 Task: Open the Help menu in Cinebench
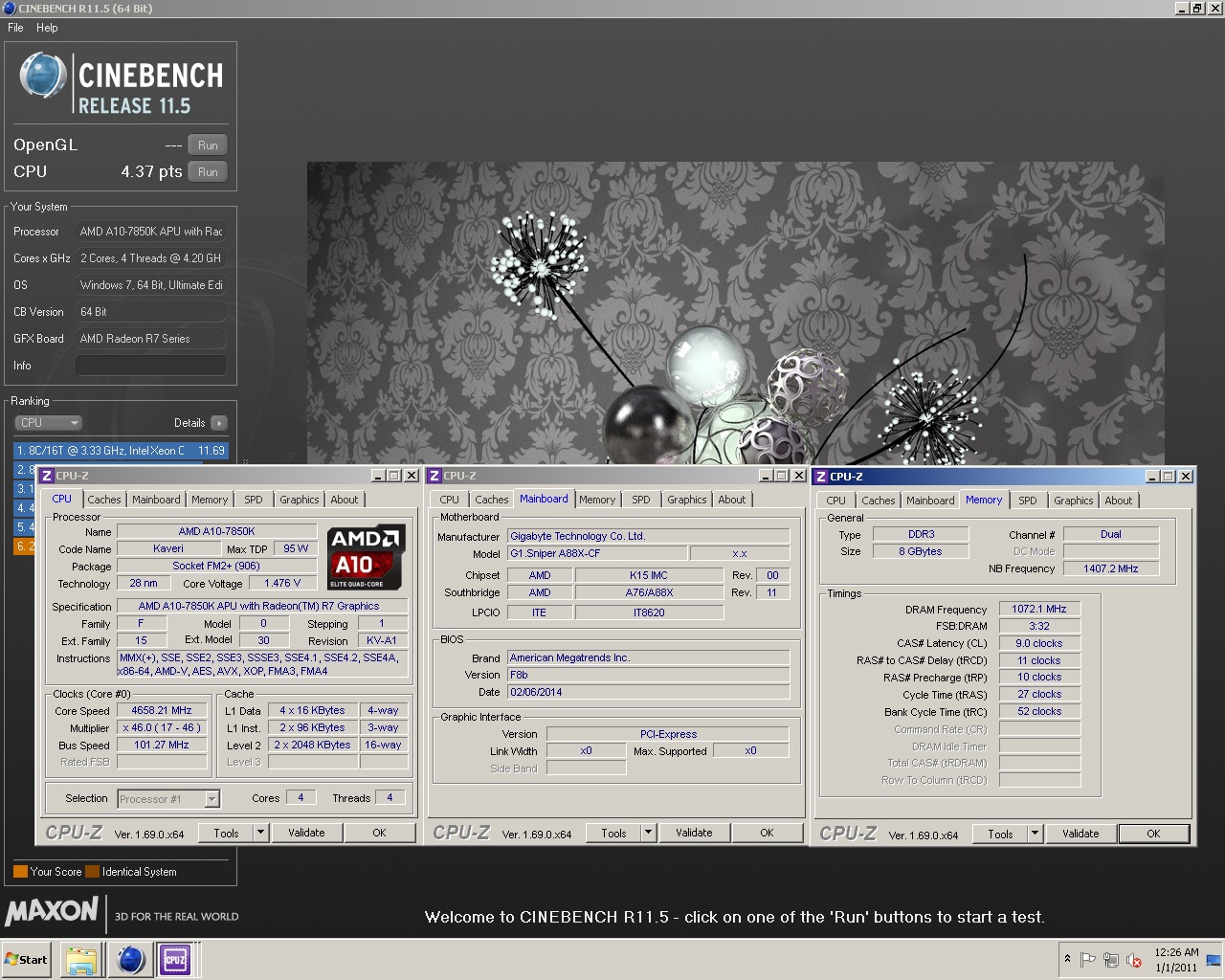47,28
